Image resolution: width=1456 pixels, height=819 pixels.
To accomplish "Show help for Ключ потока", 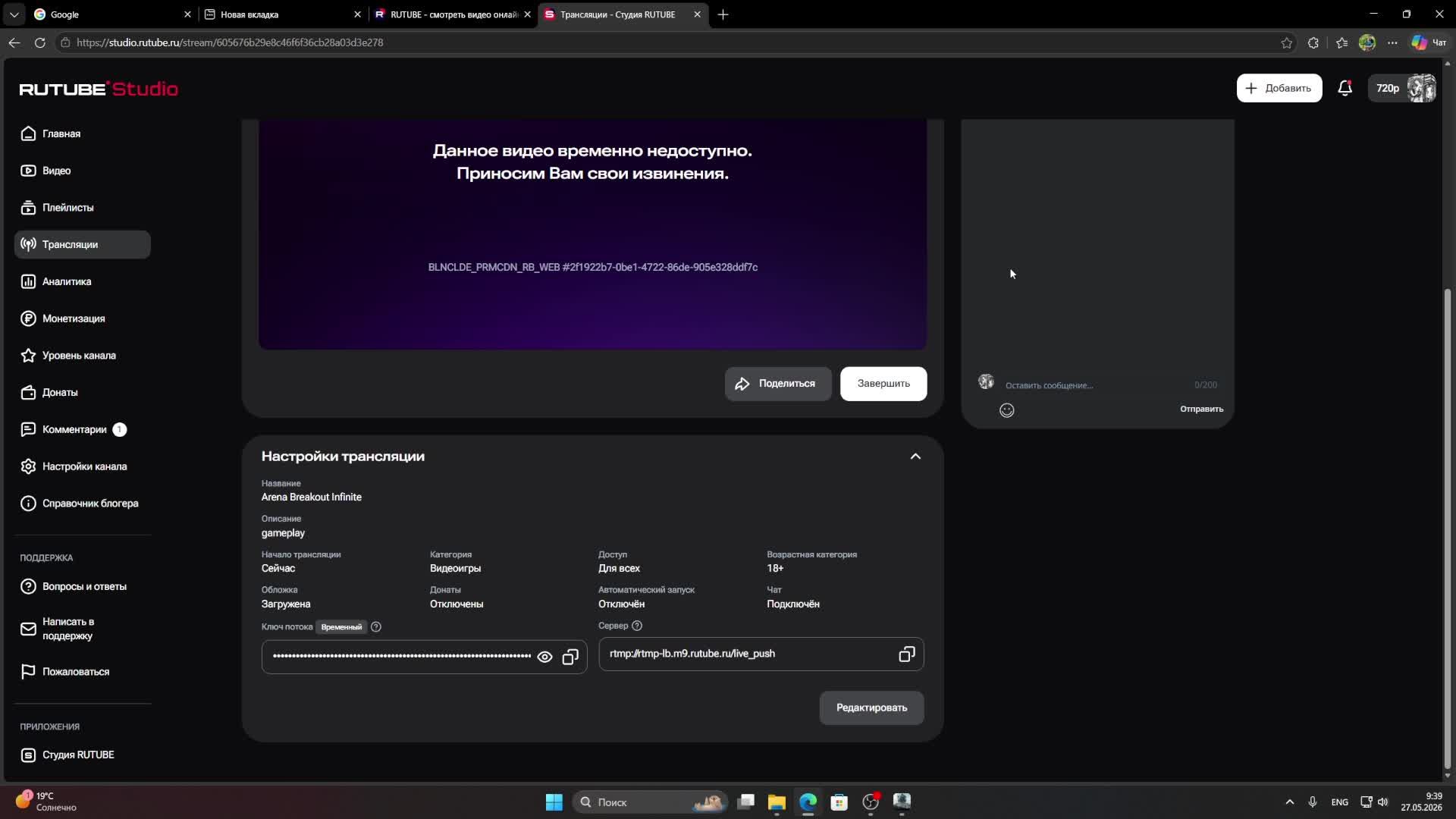I will (x=376, y=627).
